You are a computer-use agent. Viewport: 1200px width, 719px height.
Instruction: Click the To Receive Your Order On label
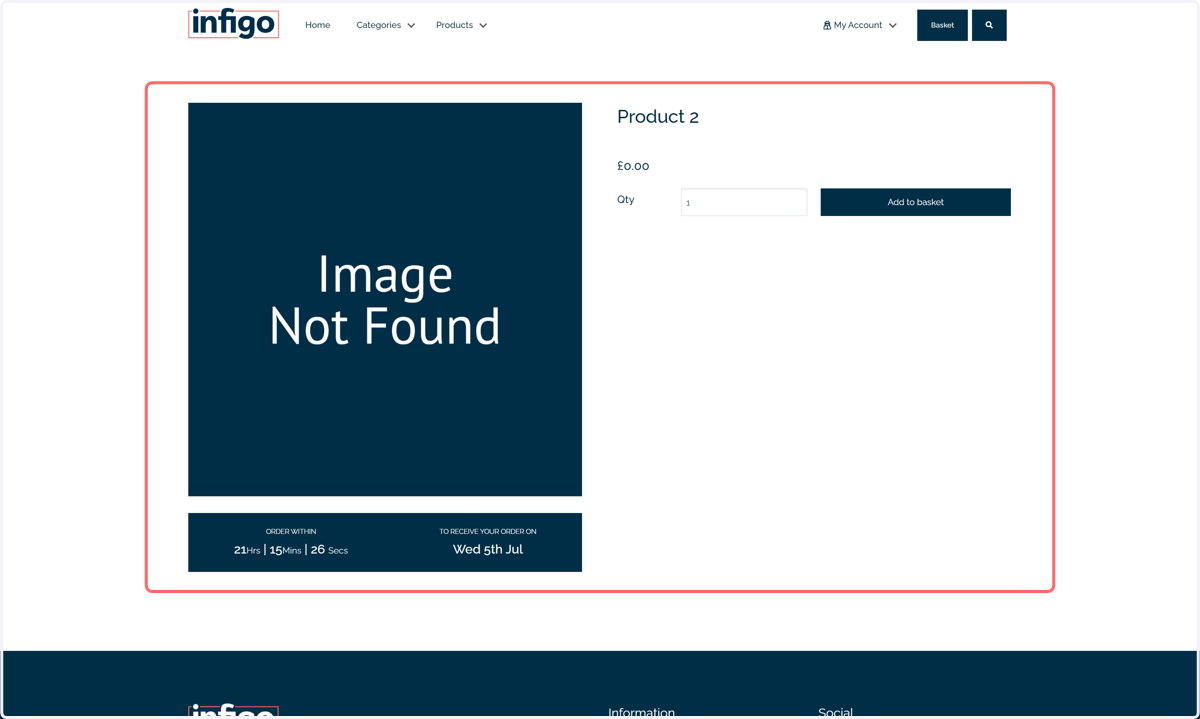pyautogui.click(x=488, y=531)
